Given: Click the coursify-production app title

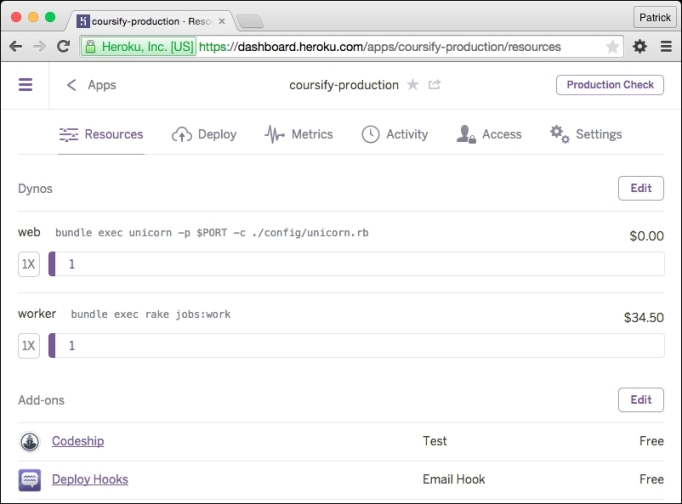Looking at the screenshot, I should [x=344, y=85].
